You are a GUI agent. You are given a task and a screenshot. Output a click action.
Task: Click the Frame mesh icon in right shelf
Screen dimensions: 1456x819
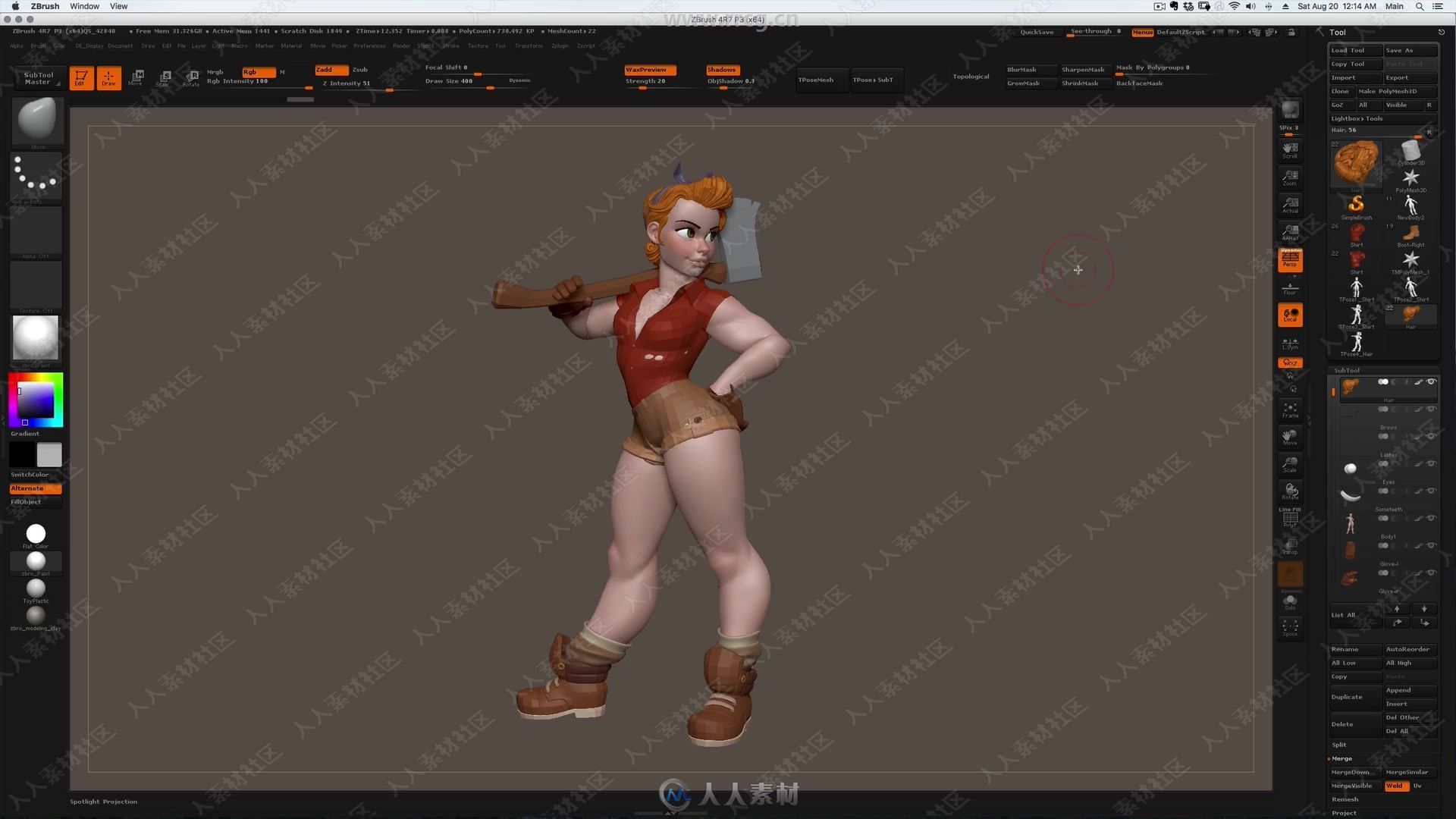(1290, 410)
